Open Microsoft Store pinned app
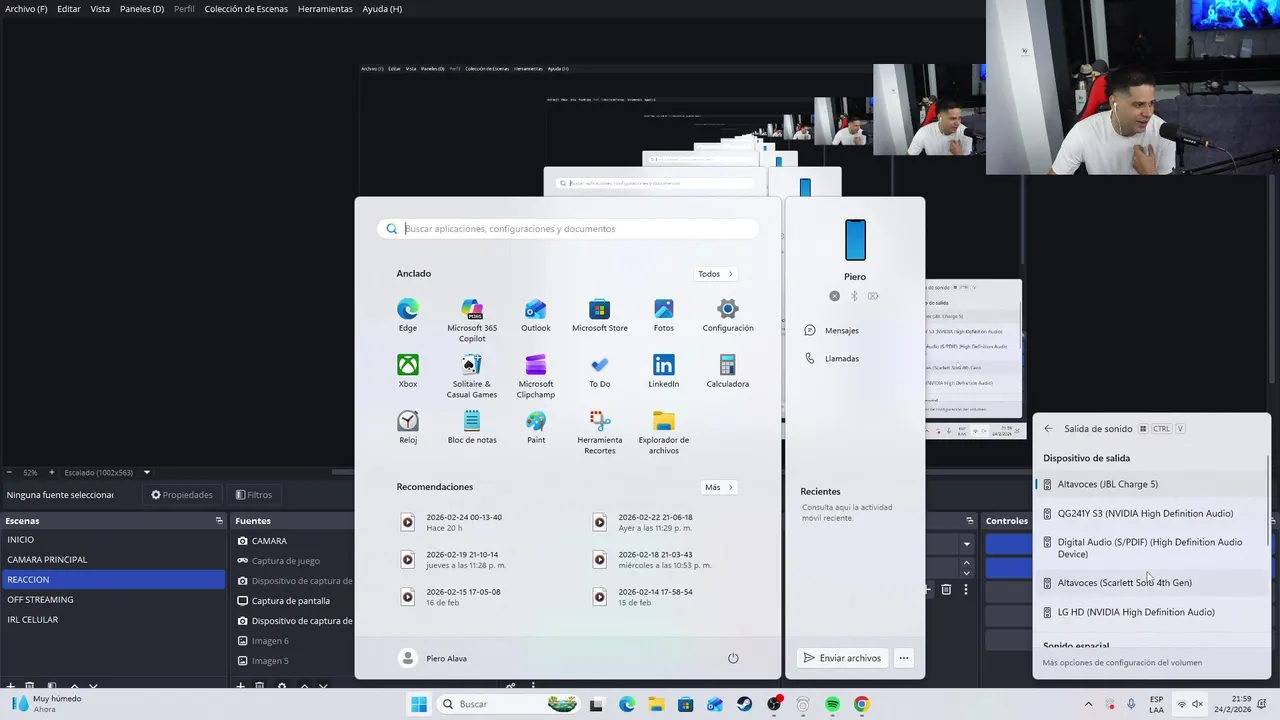The height and width of the screenshot is (720, 1280). 599,314
